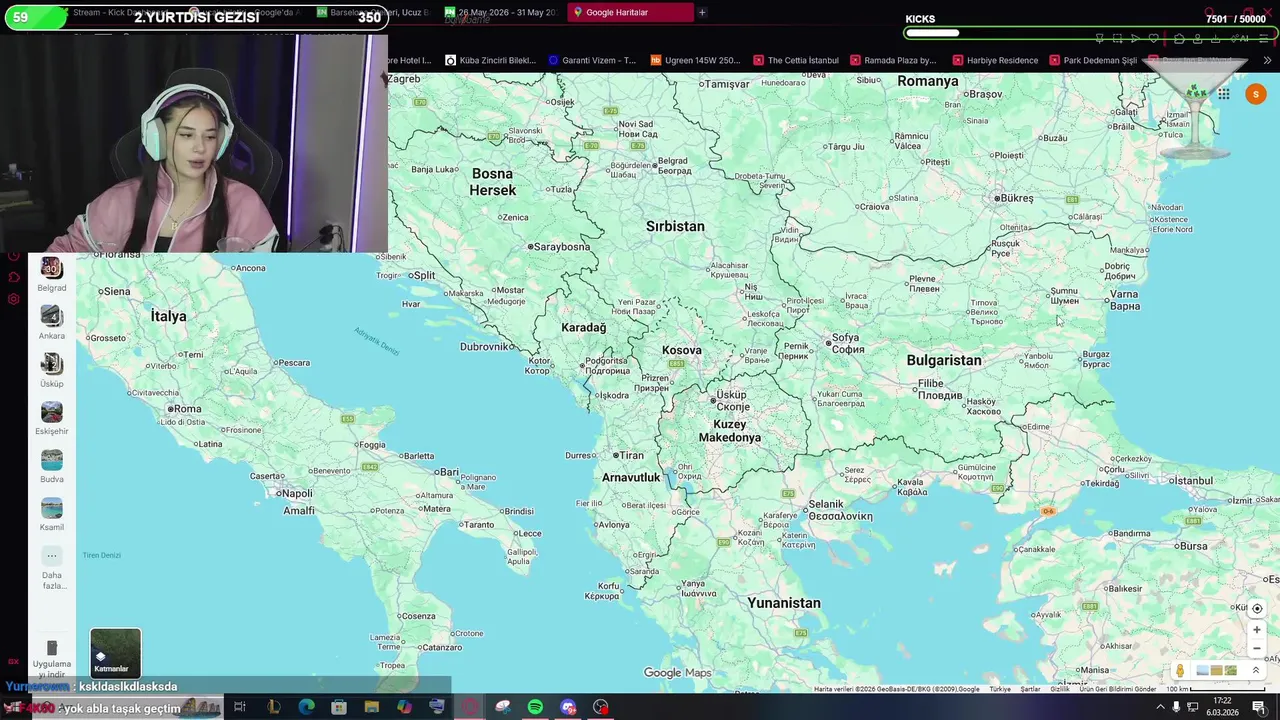This screenshot has height=720, width=1280.
Task: Open Opera AI assistant icon
Action: pos(1240,38)
